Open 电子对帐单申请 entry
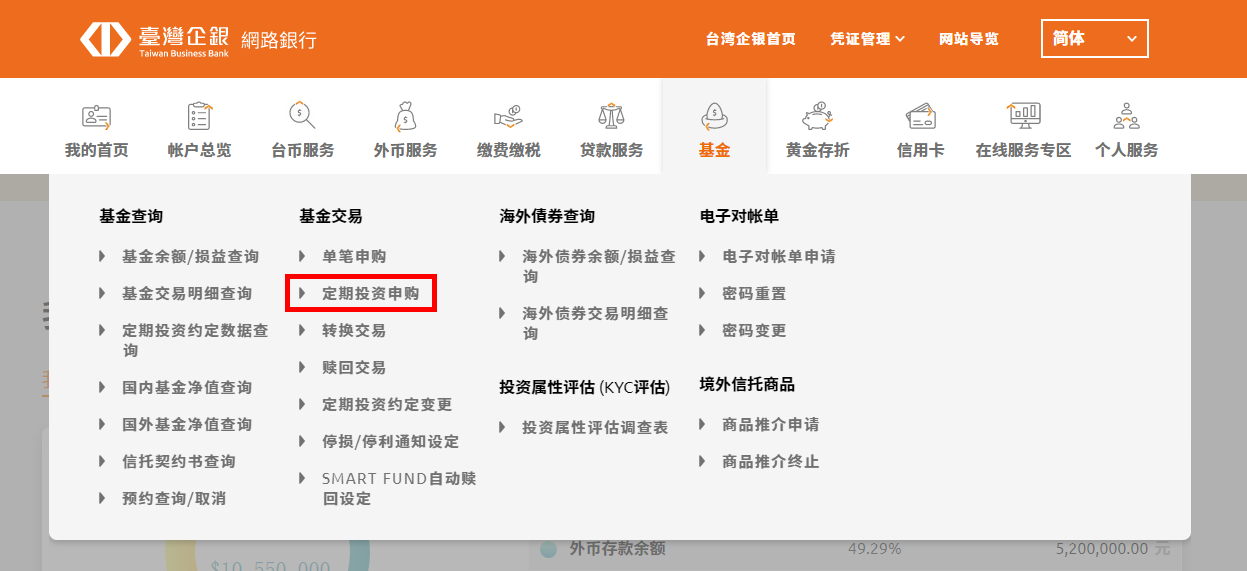 tap(778, 257)
